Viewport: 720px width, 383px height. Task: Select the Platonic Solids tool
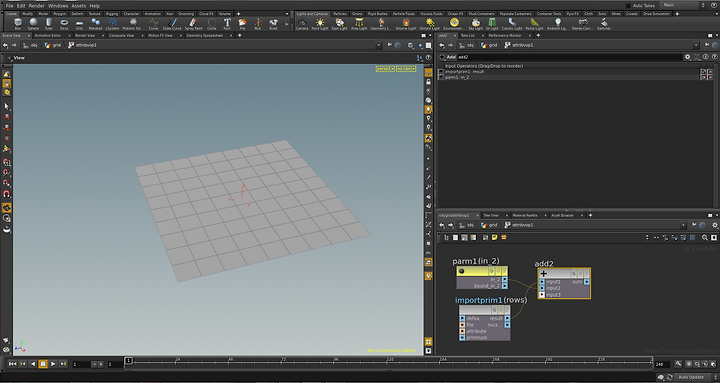[133, 23]
